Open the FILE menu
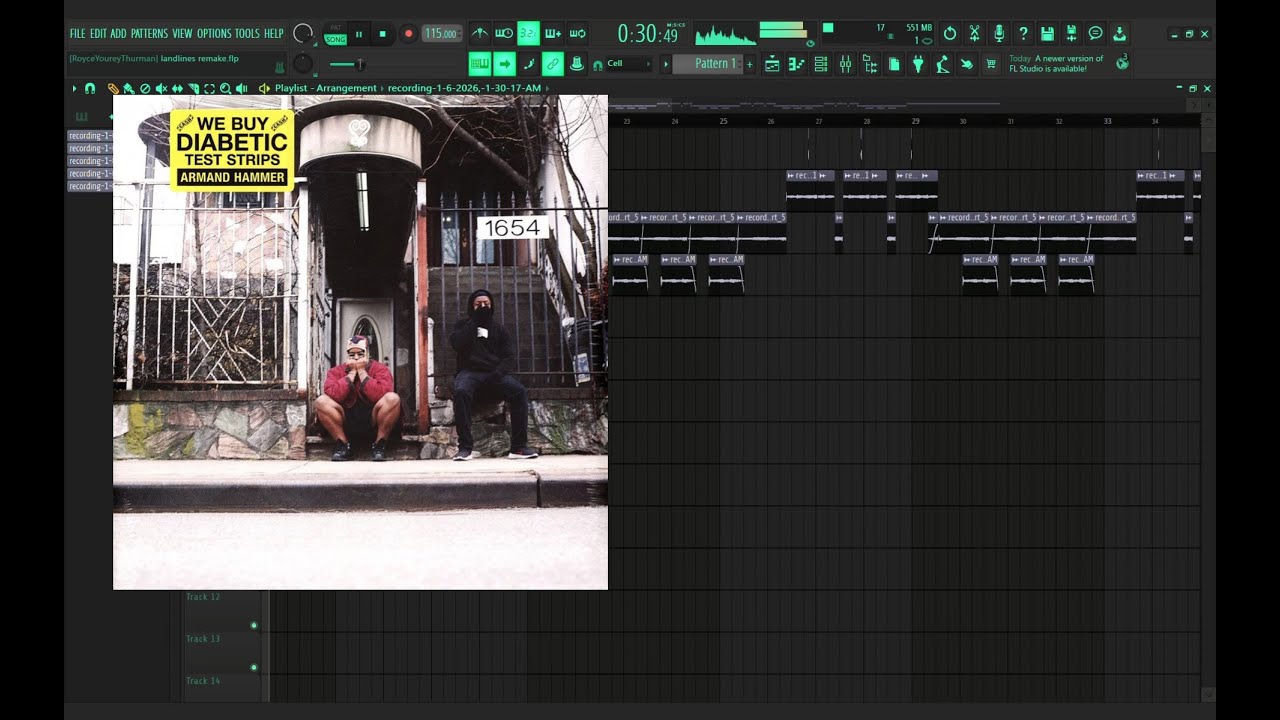This screenshot has width=1280, height=720. point(77,34)
